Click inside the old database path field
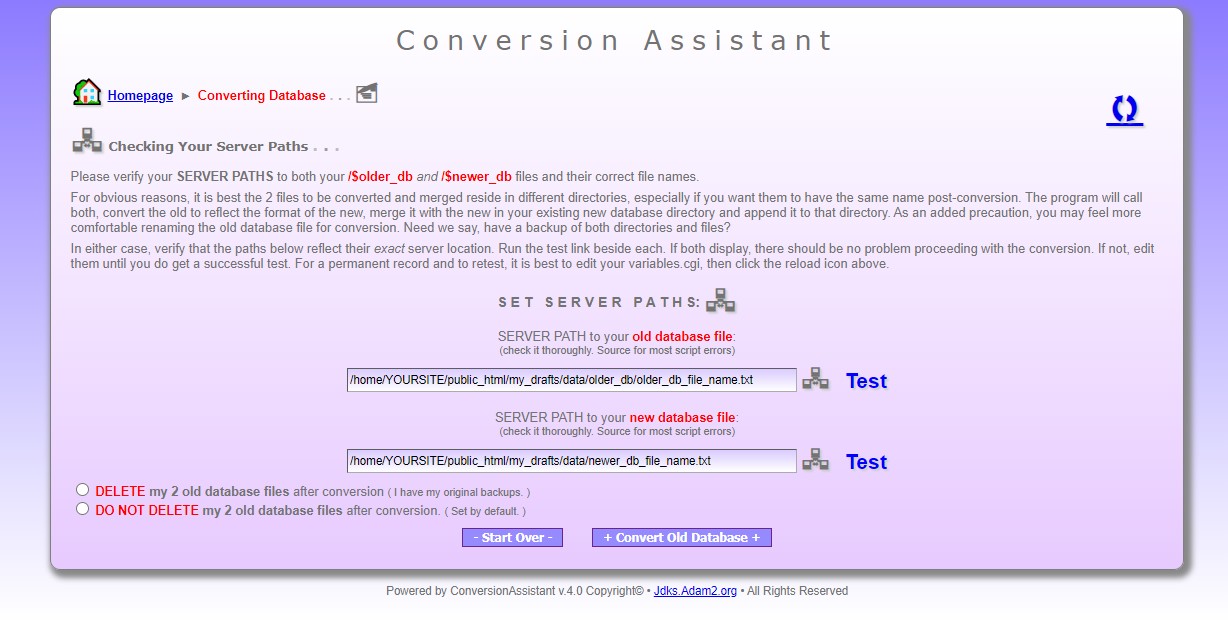This screenshot has height=620, width=1228. tap(570, 380)
